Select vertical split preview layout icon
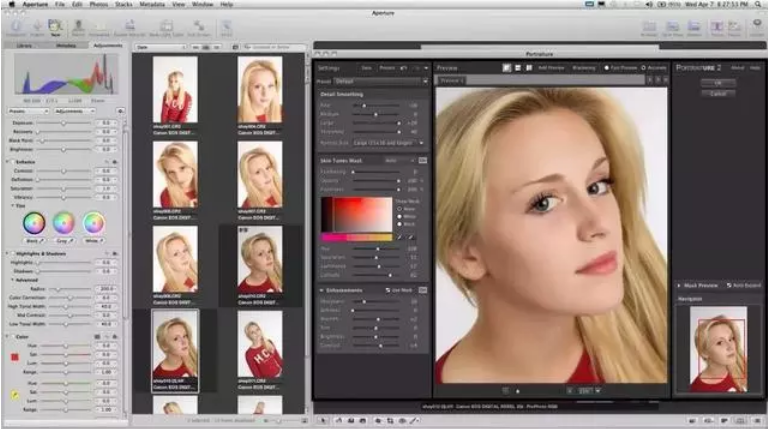 point(529,68)
